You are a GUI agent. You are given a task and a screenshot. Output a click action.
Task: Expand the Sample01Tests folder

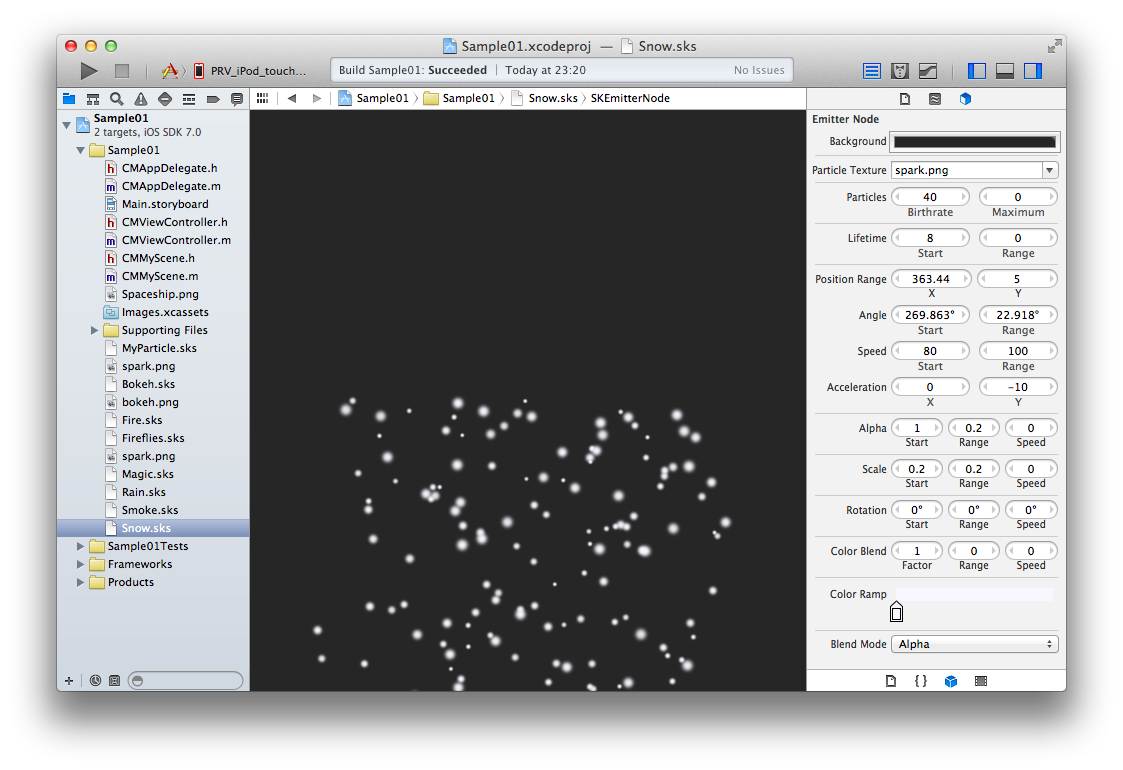coord(80,546)
